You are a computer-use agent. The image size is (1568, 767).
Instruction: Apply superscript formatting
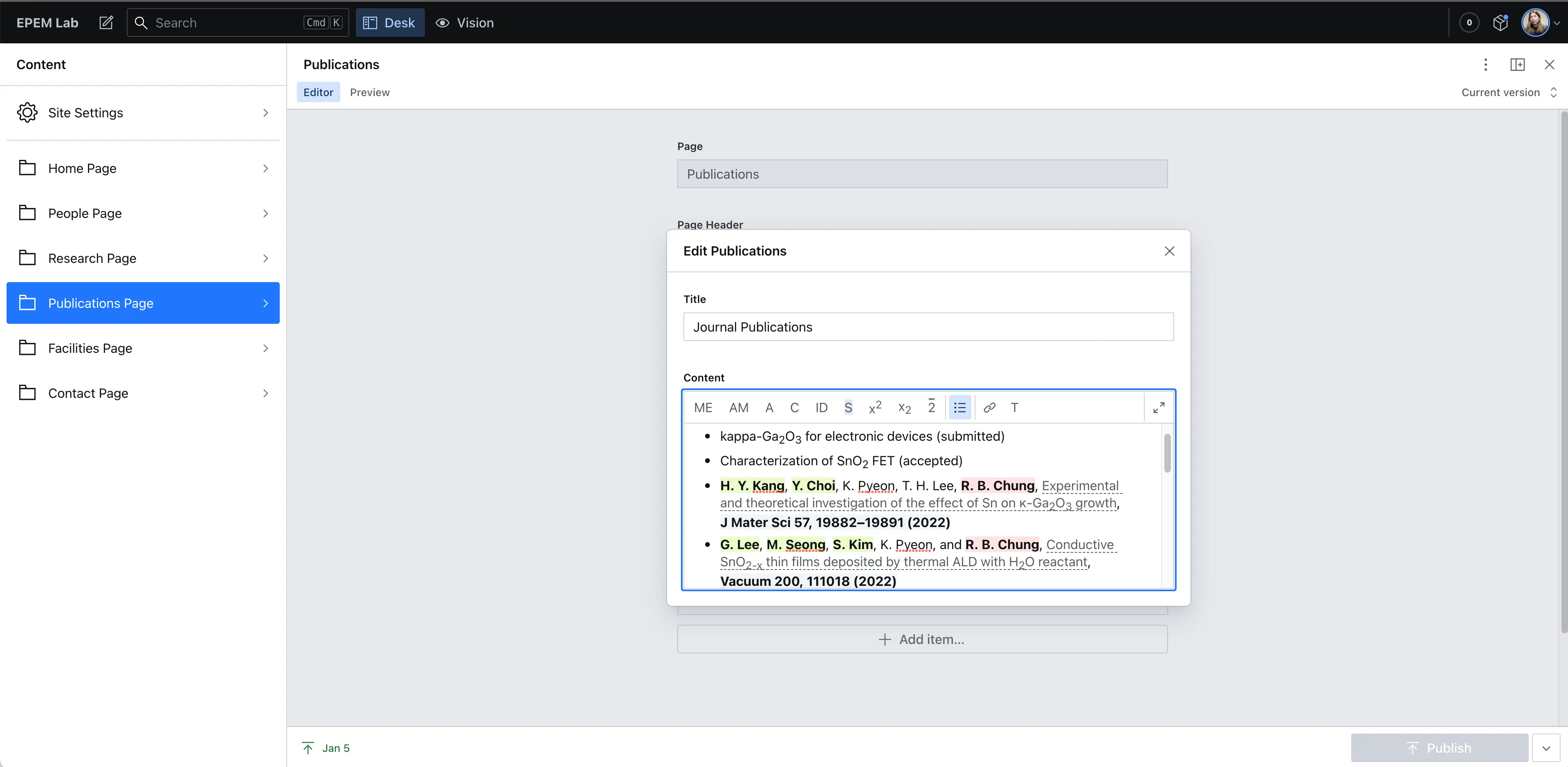(x=875, y=408)
